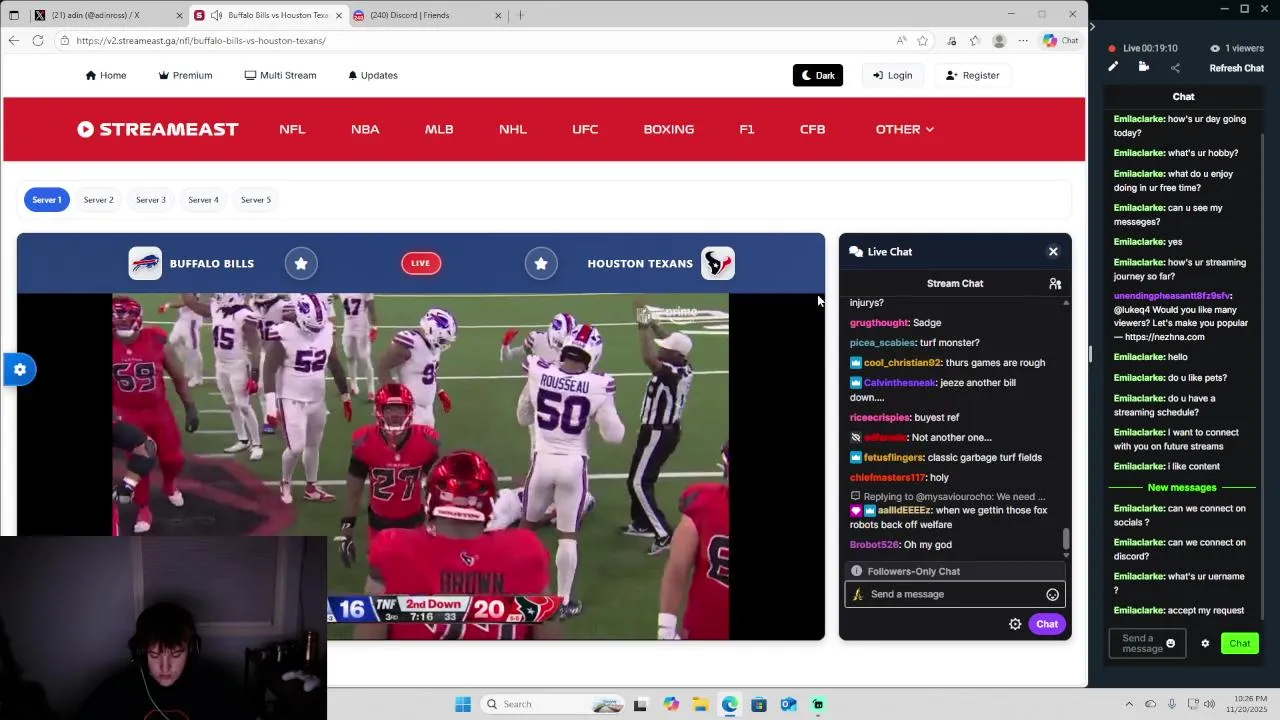The image size is (1280, 720).
Task: Click the Windows taskbar Search box
Action: (554, 704)
